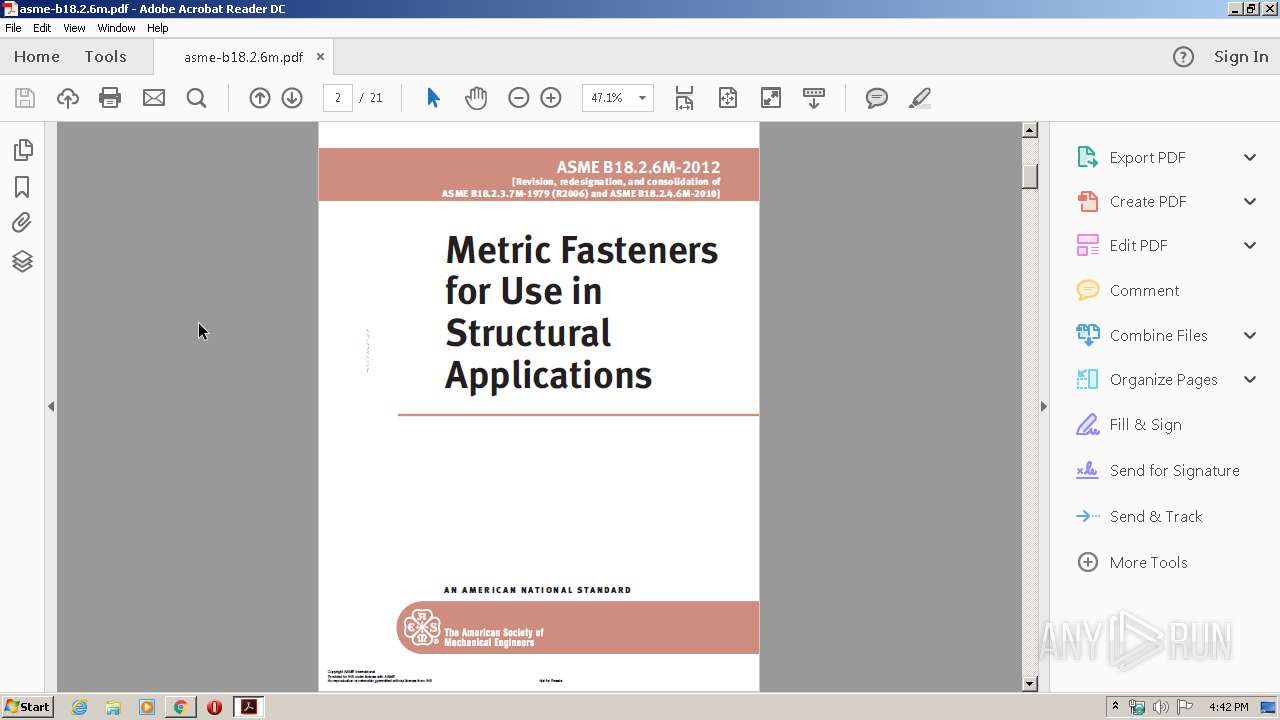Open the View menu
Viewport: 1280px width, 720px height.
74,28
